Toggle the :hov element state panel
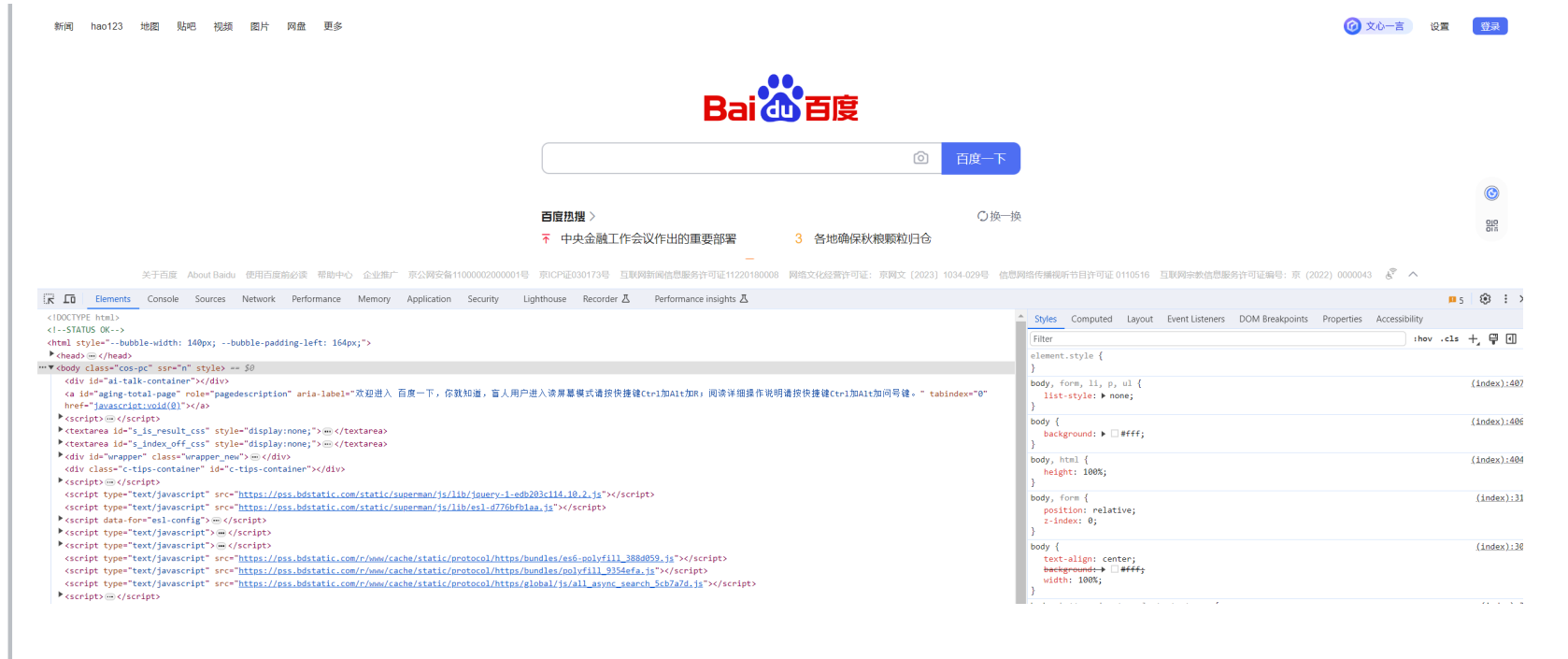Screen dimensions: 1568x659 coord(1422,339)
